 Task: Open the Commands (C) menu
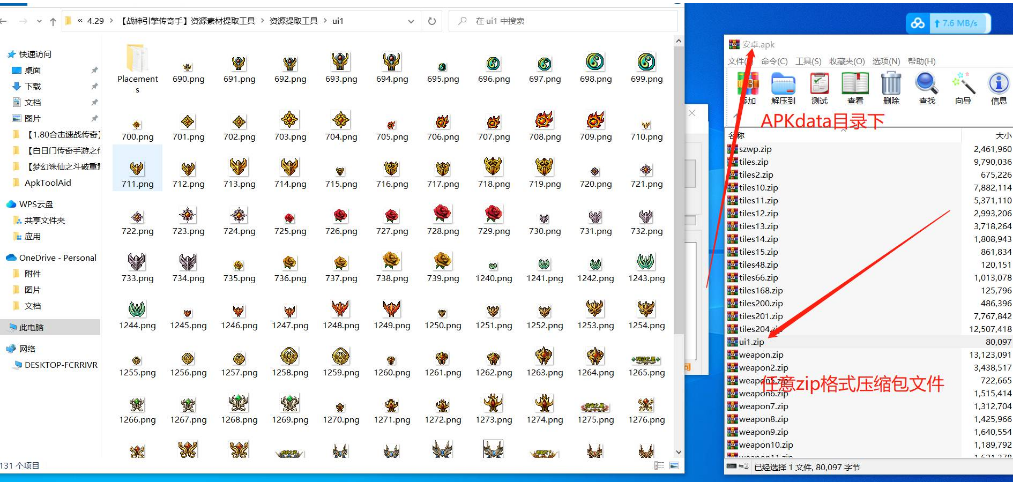point(774,61)
